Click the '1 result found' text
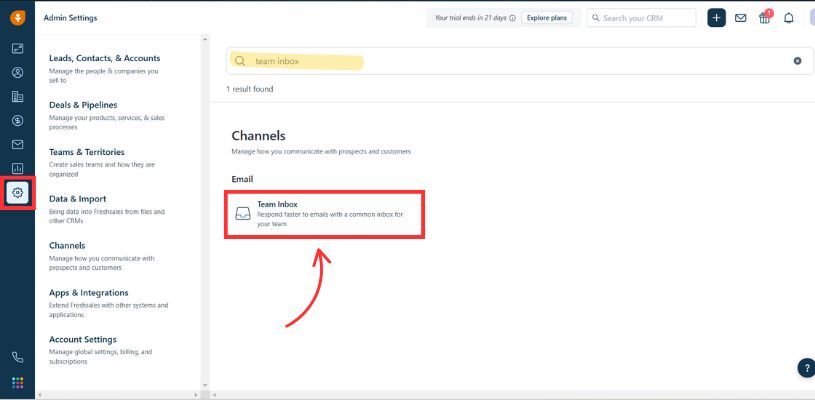Image resolution: width=815 pixels, height=400 pixels. [249, 89]
